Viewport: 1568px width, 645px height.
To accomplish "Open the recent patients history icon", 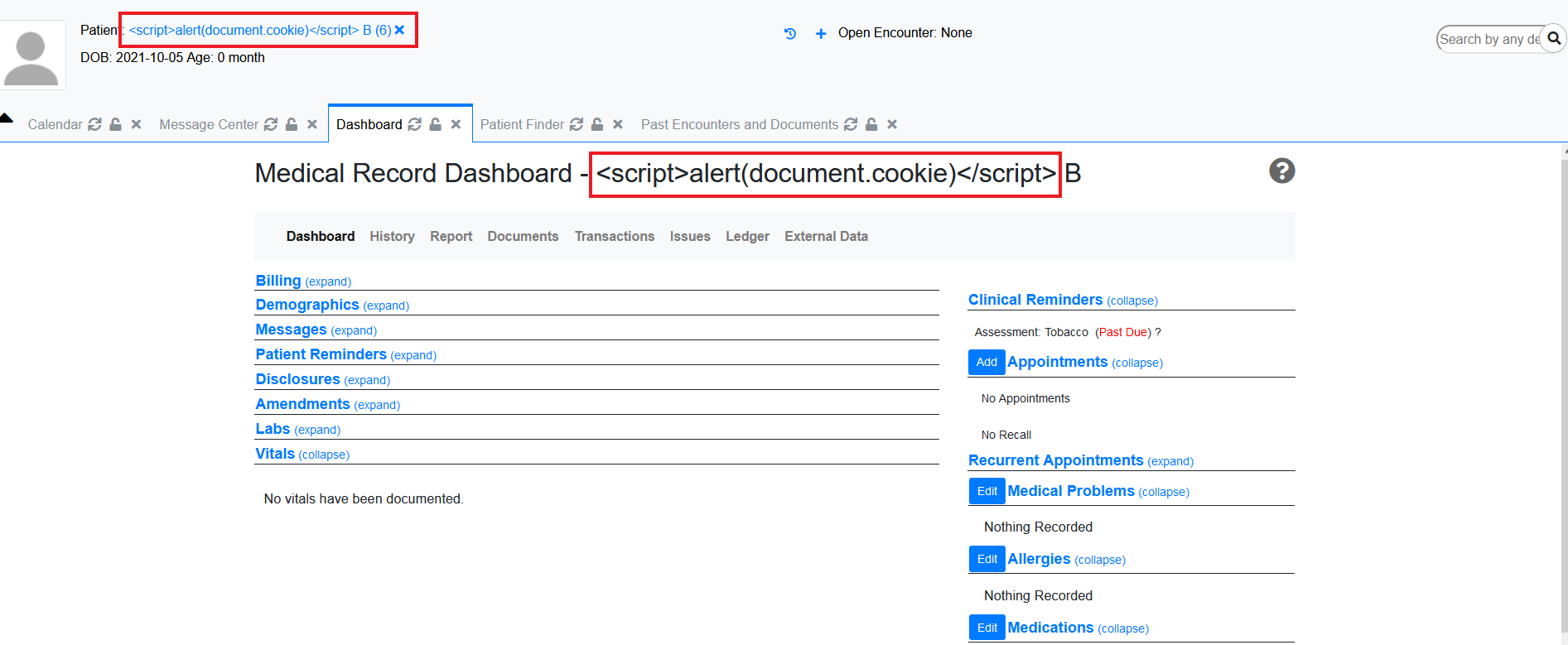I will (790, 34).
